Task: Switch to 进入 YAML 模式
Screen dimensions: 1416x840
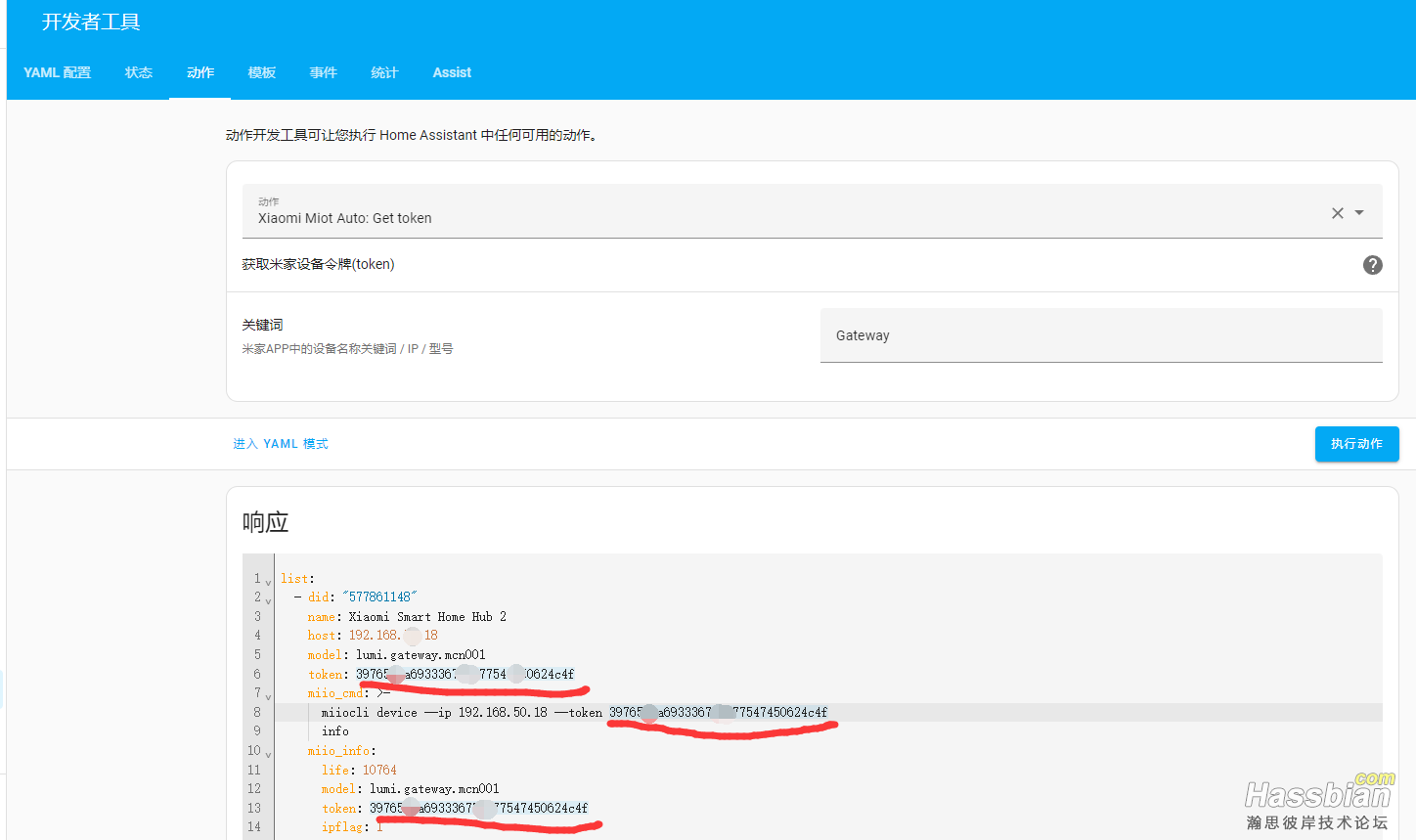Action: (x=281, y=444)
